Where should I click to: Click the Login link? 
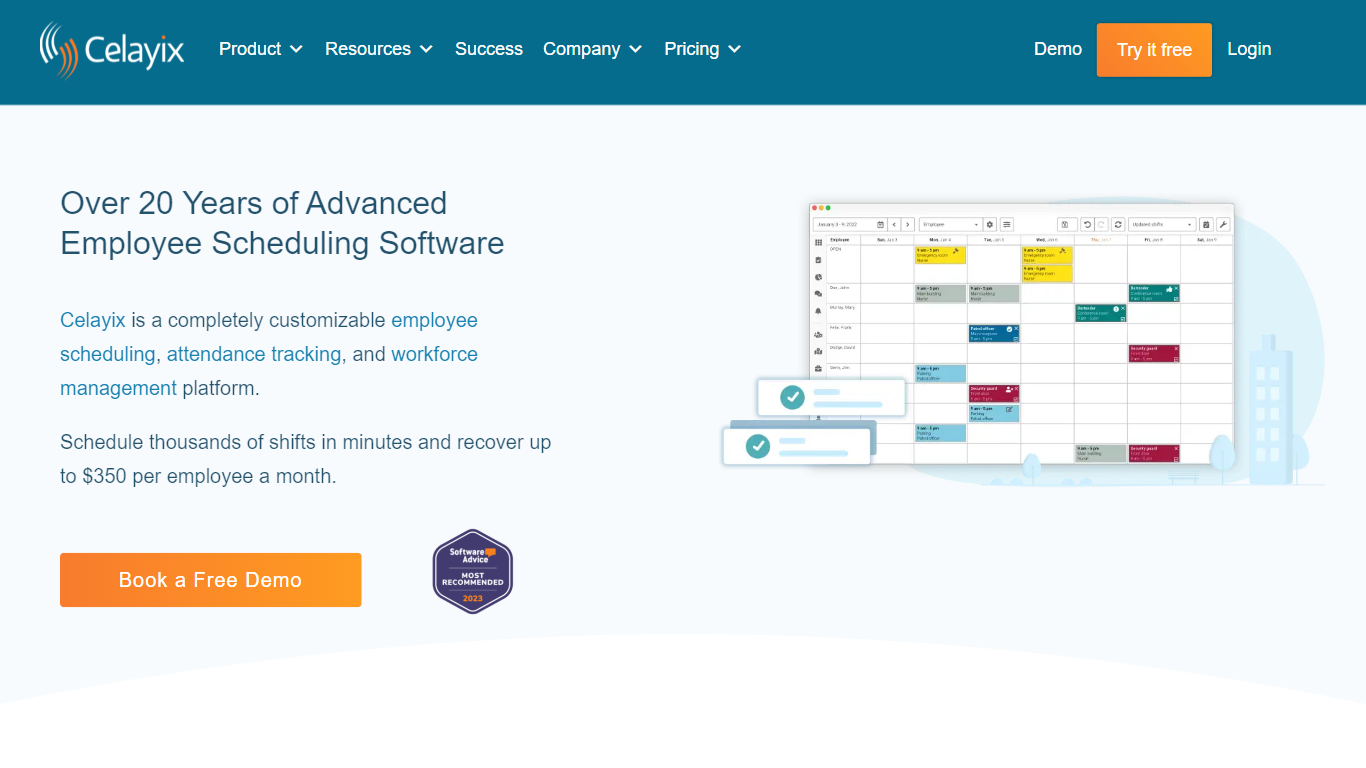pos(1248,49)
